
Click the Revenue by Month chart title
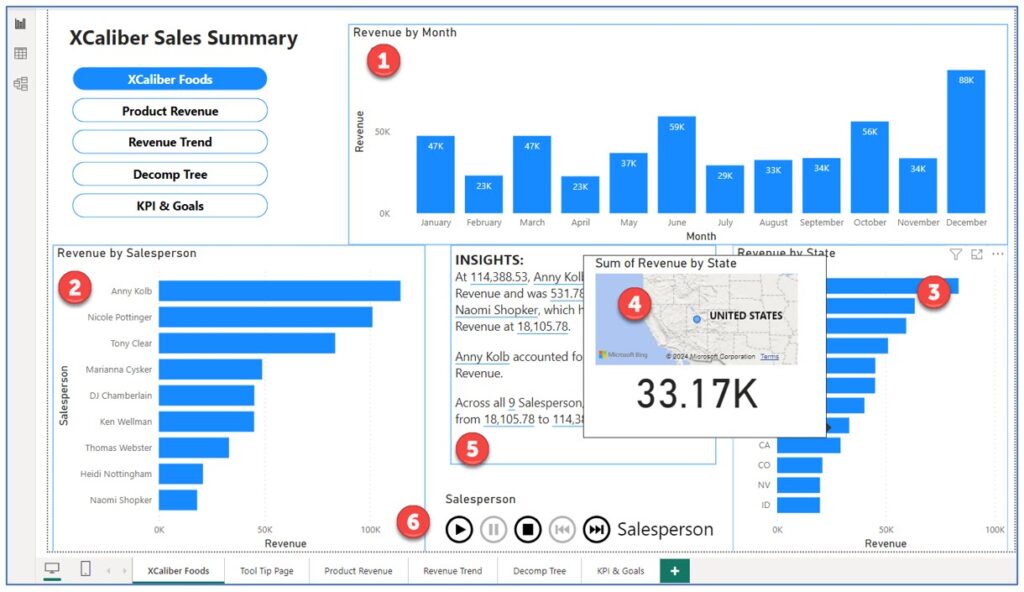coord(405,32)
